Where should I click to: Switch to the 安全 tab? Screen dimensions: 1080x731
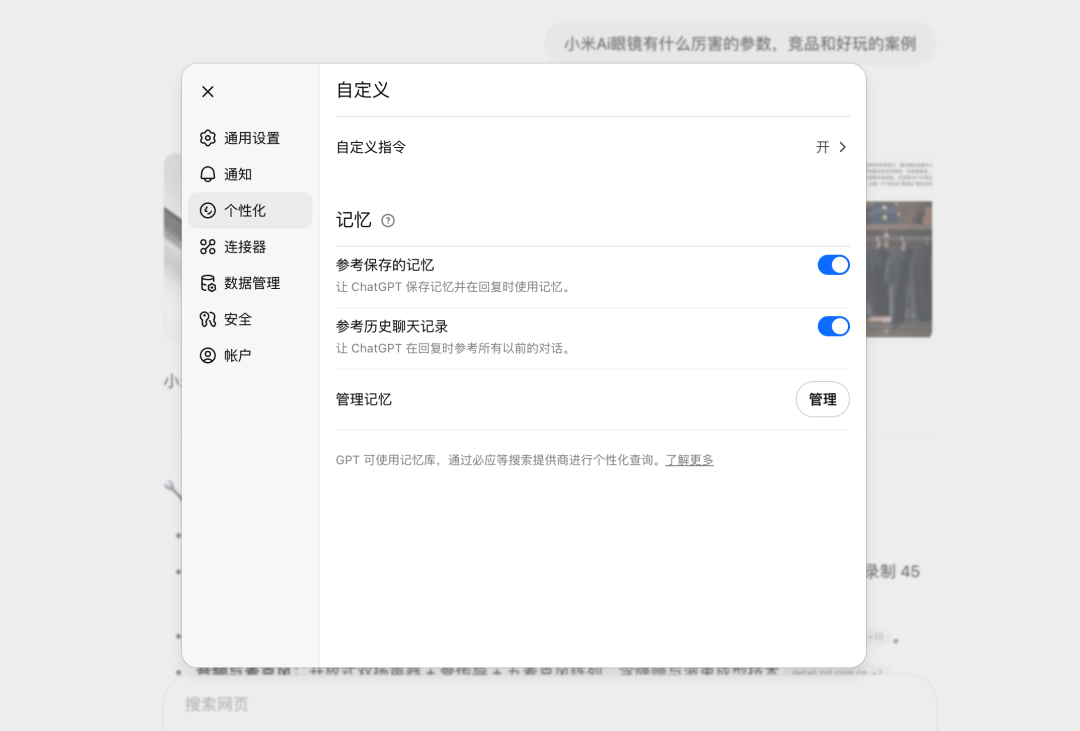point(250,319)
